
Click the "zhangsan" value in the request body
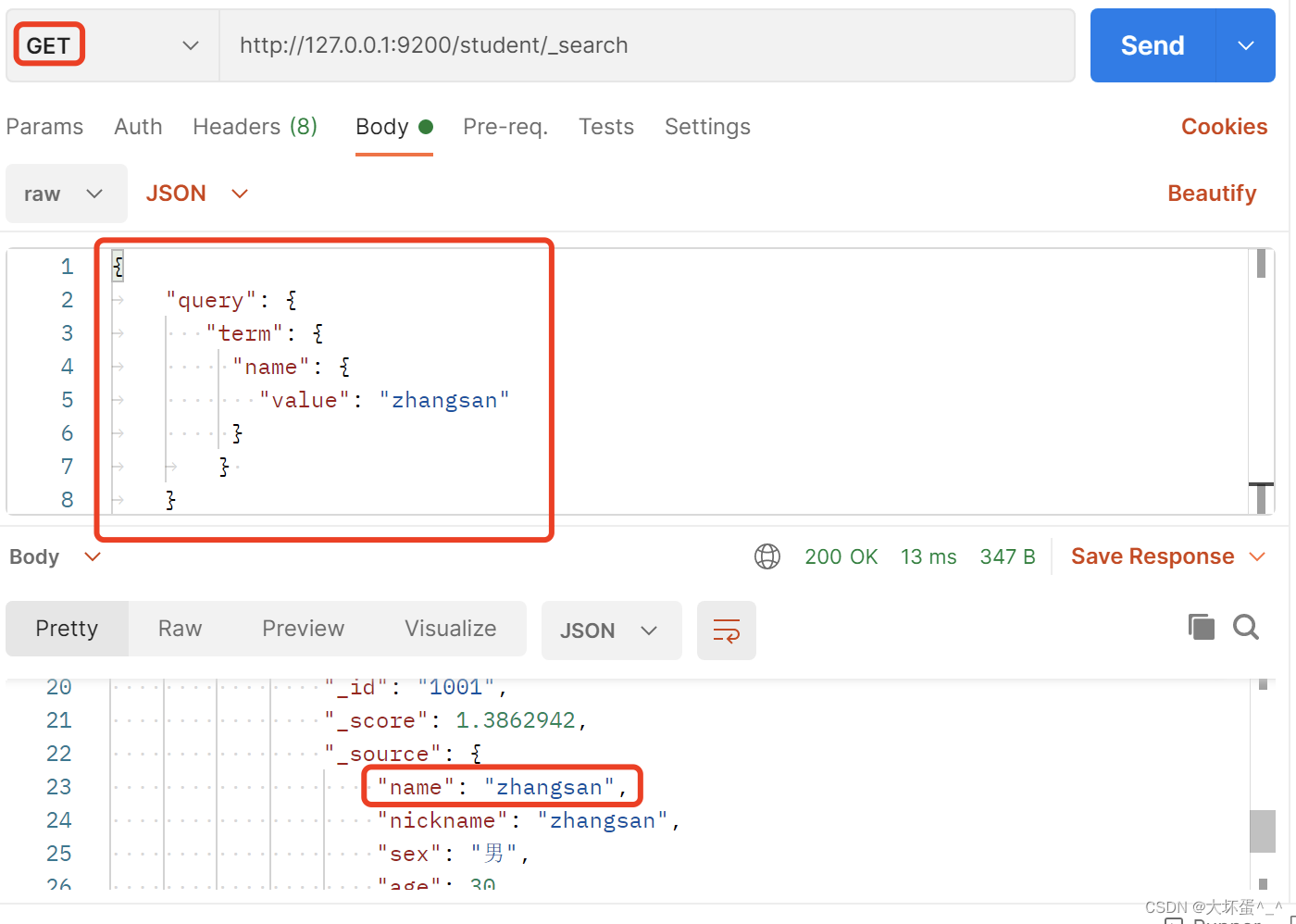coord(444,400)
